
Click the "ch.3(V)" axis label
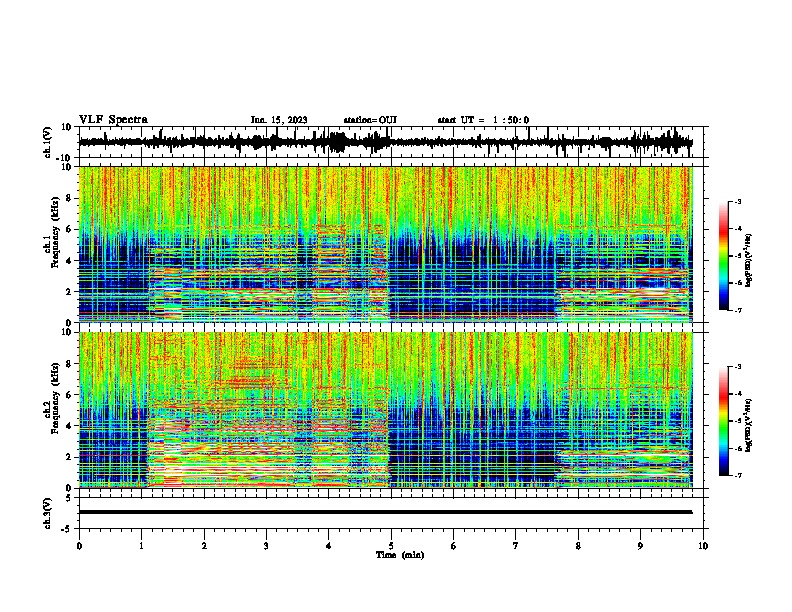click(48, 513)
